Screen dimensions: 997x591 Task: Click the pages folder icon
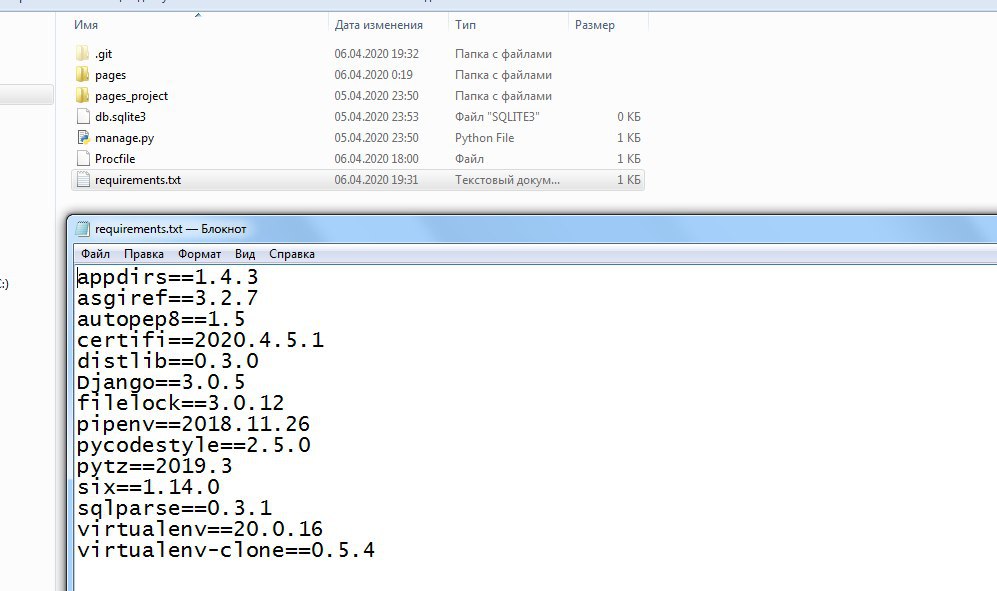pyautogui.click(x=82, y=74)
